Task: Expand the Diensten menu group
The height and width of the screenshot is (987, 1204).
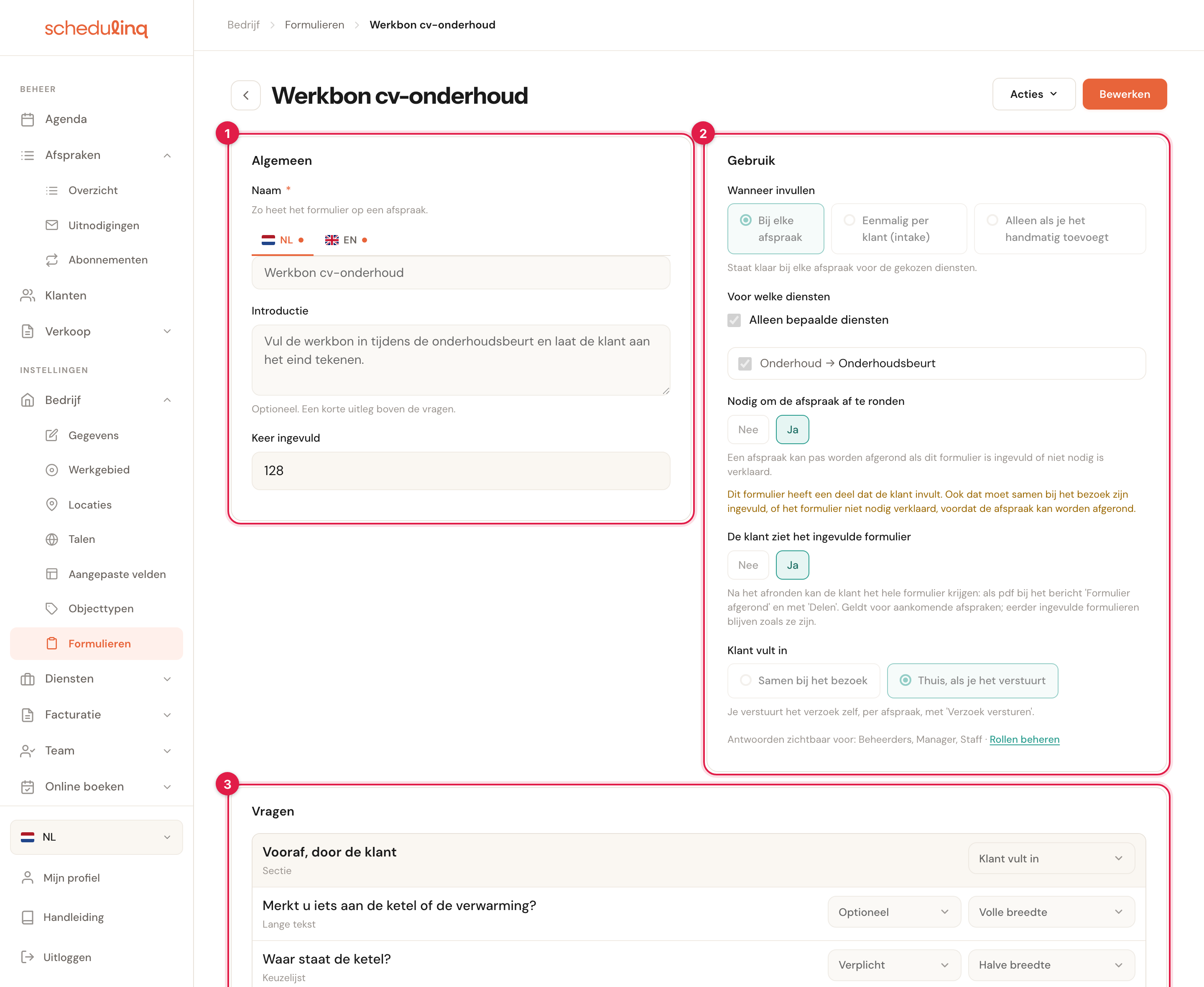Action: coord(167,679)
